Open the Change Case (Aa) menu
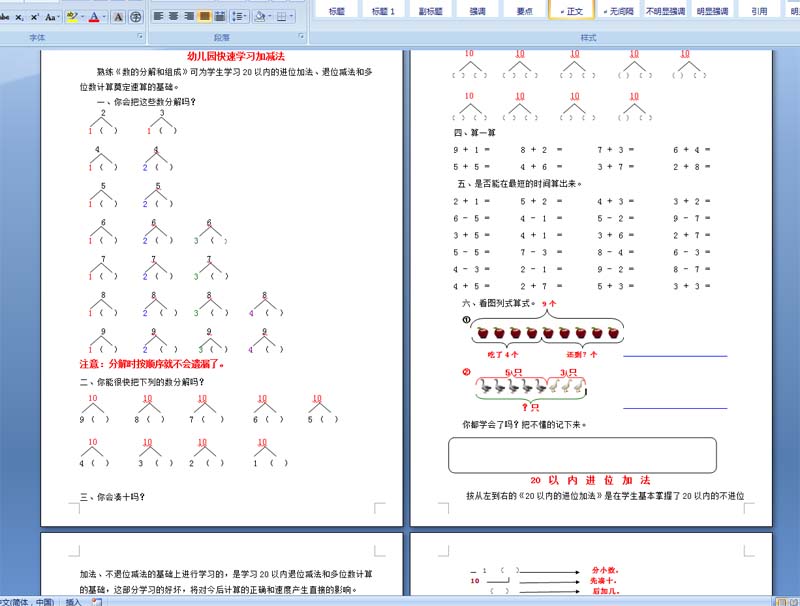The image size is (800, 606). tap(51, 17)
